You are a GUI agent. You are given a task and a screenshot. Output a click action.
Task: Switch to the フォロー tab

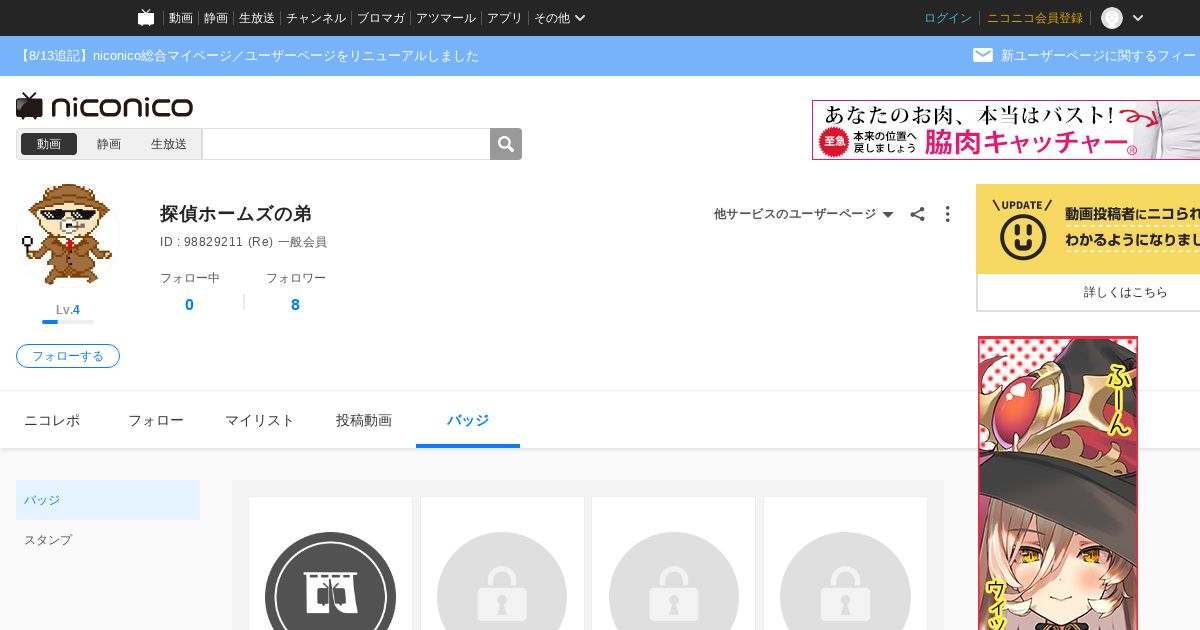156,420
